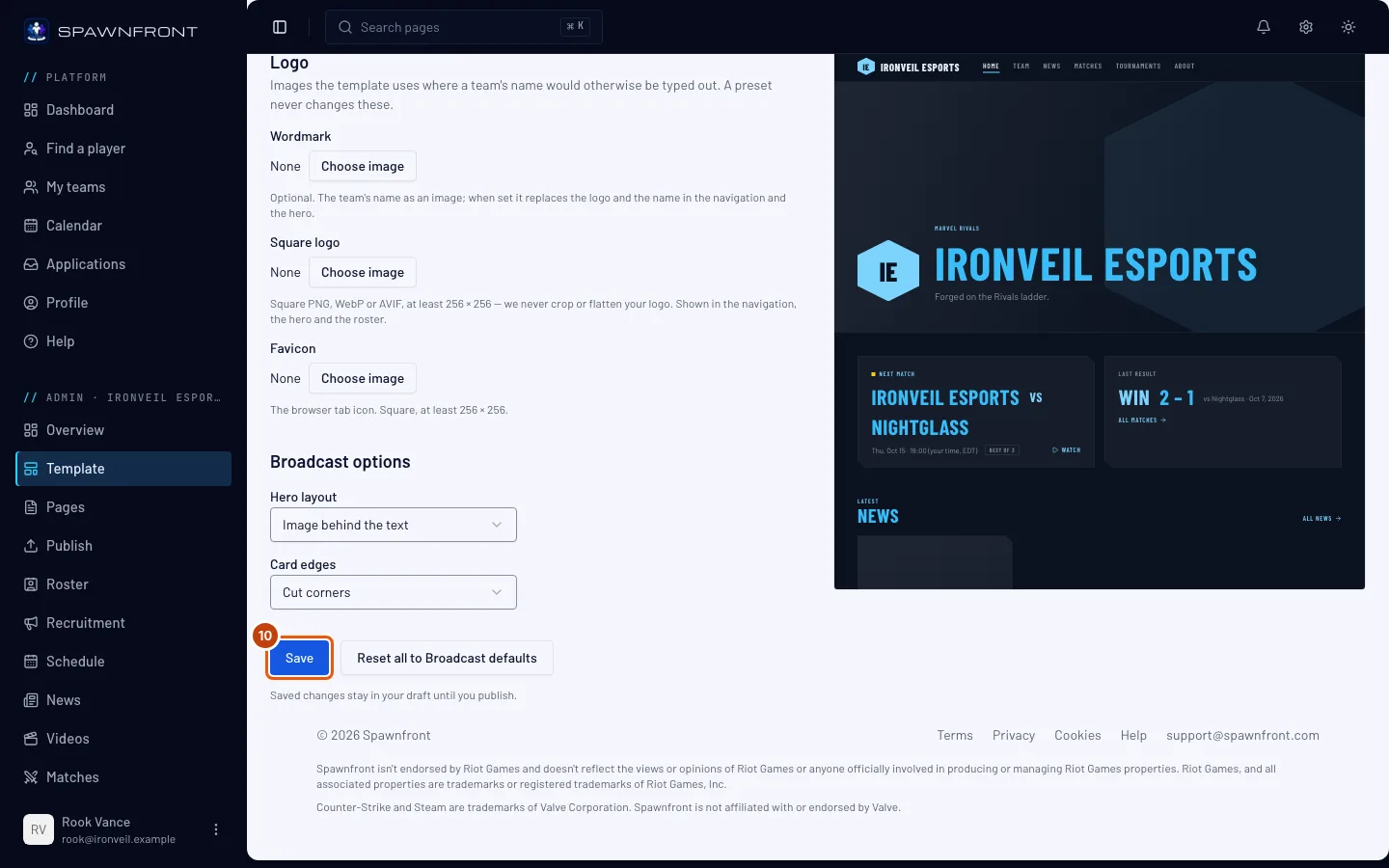Click the Publish upload icon
This screenshot has height=868, width=1389.
pos(31,546)
